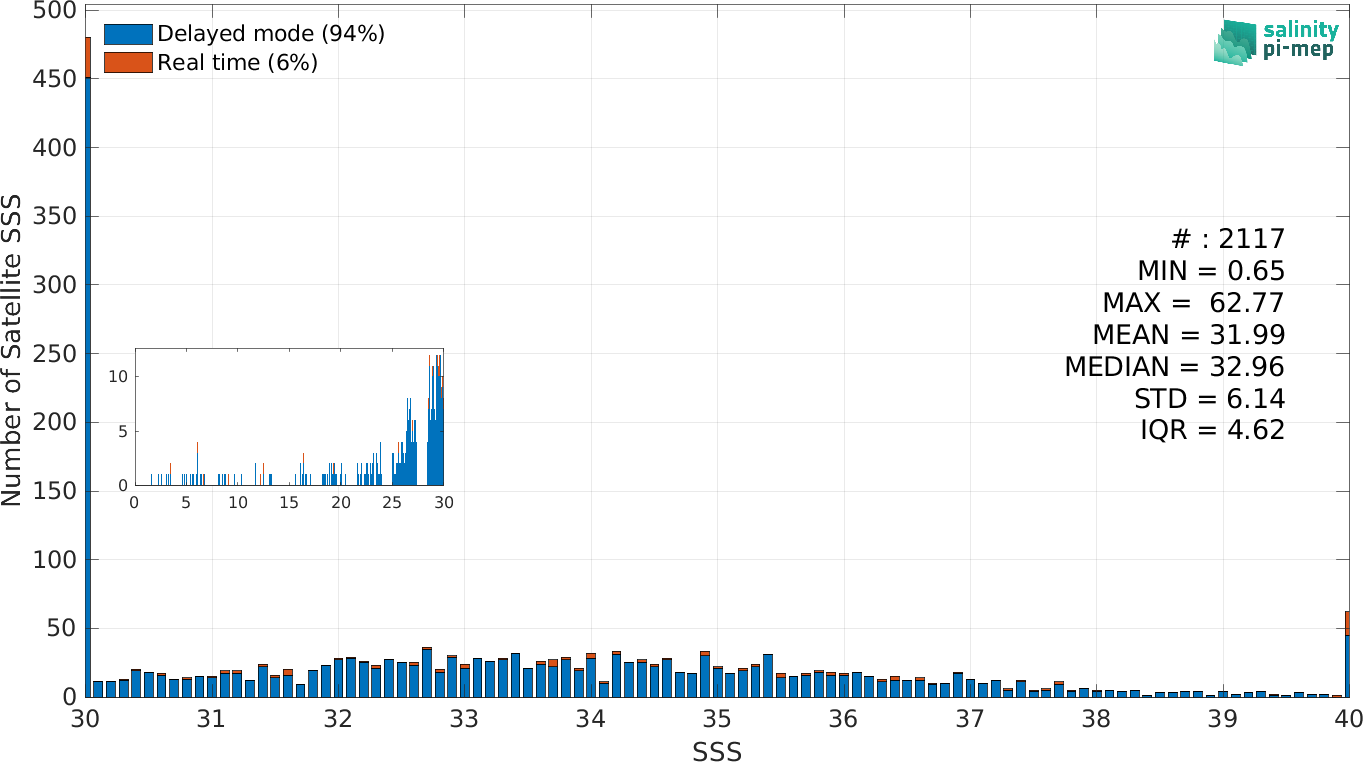This screenshot has height=762, width=1363.
Task: Click the orange Real time legend swatch
Action: click(129, 62)
